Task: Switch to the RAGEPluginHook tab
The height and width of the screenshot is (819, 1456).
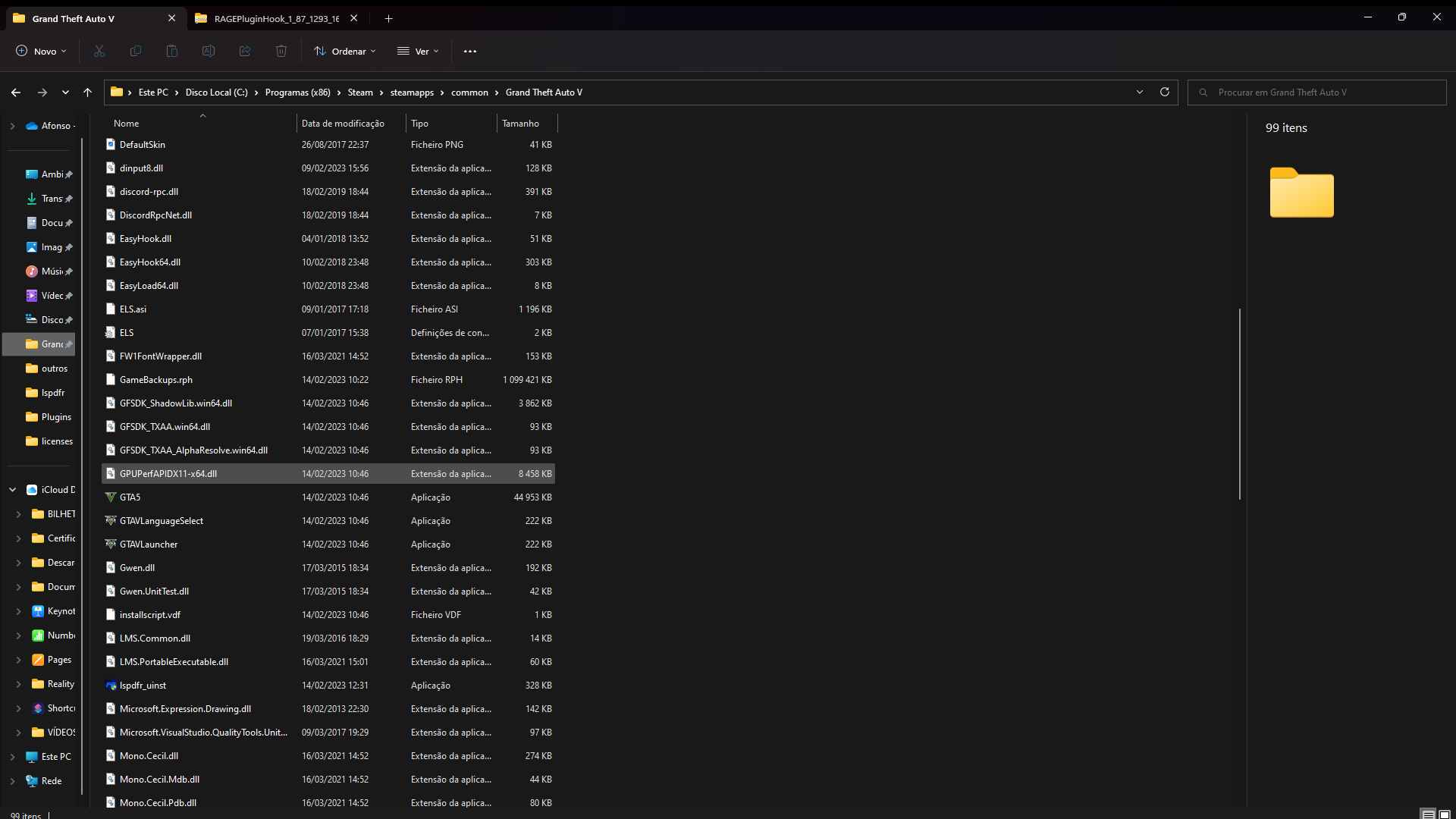Action: 276,18
